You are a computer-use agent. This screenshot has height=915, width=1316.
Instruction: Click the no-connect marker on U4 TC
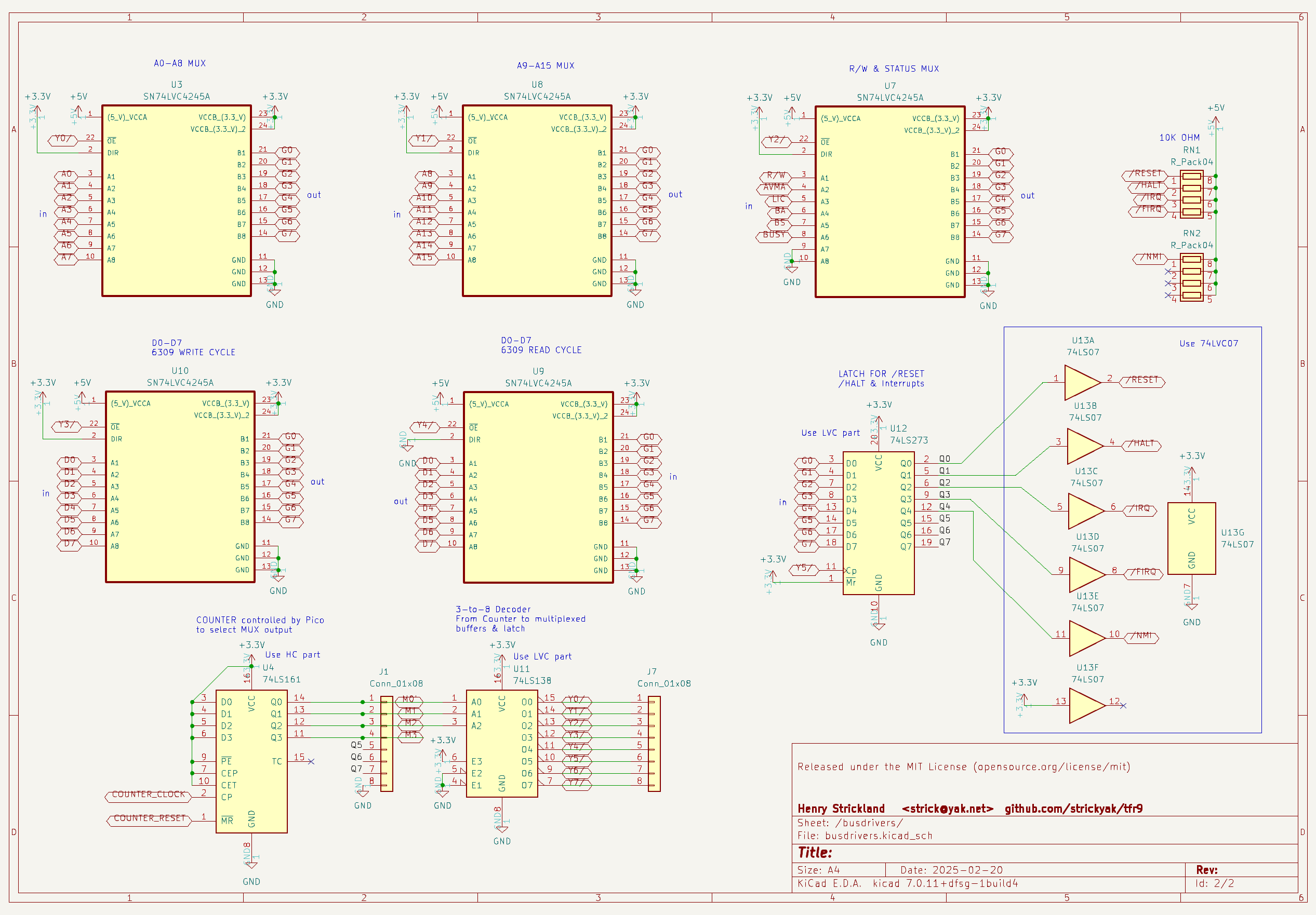click(x=311, y=761)
